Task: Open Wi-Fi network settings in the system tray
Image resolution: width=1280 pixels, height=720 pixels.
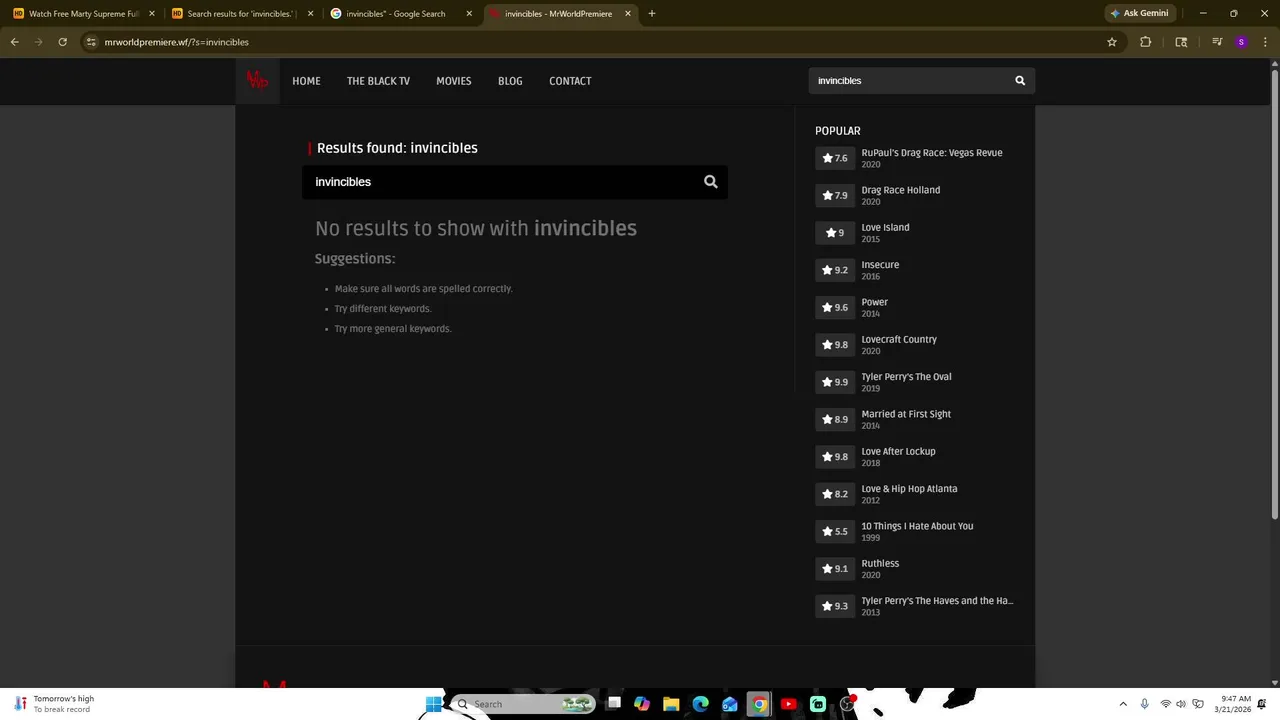Action: click(x=1166, y=704)
